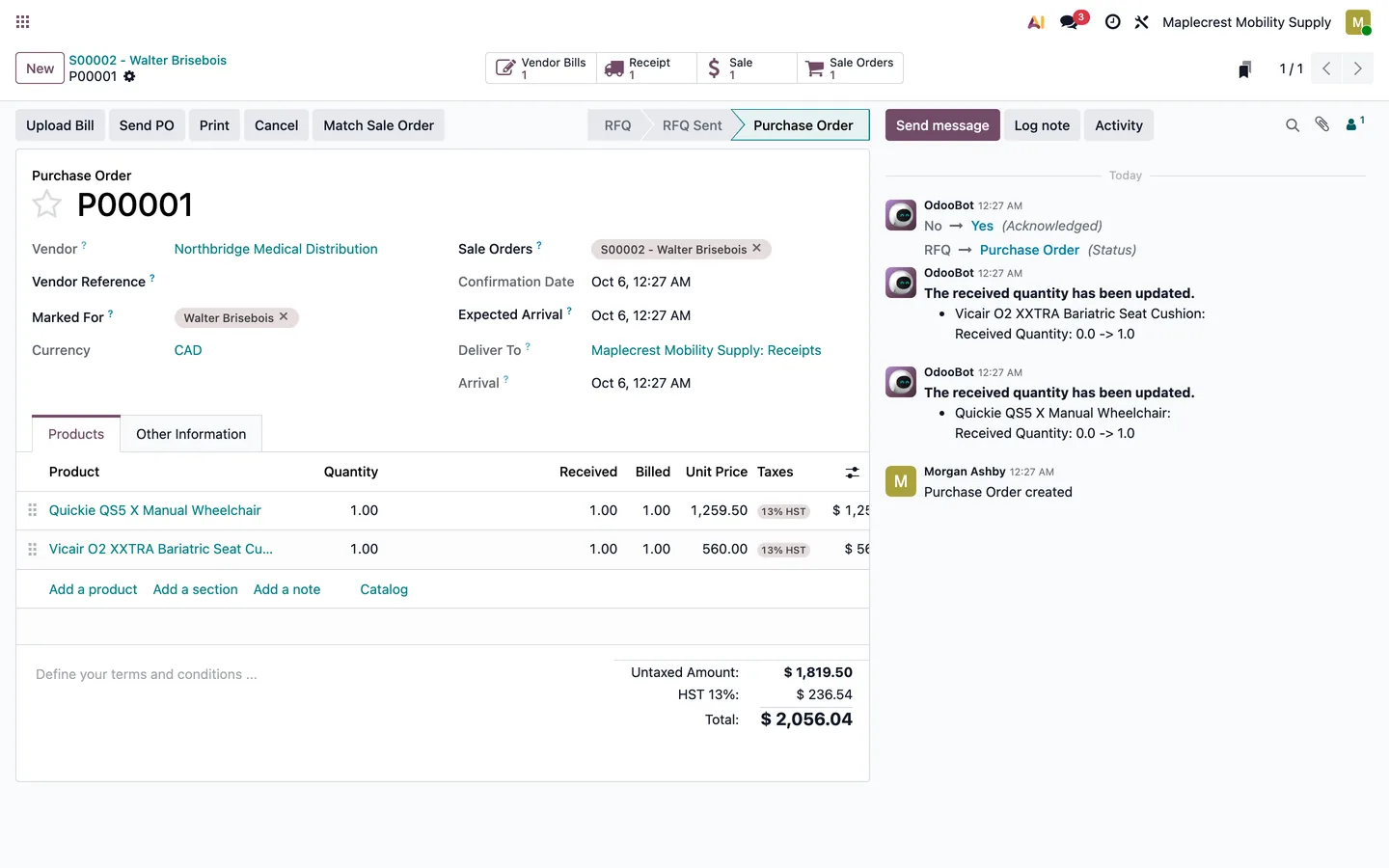The image size is (1389, 868).
Task: Remove the Walter Brisebois tag from Marked For
Action: click(x=284, y=316)
